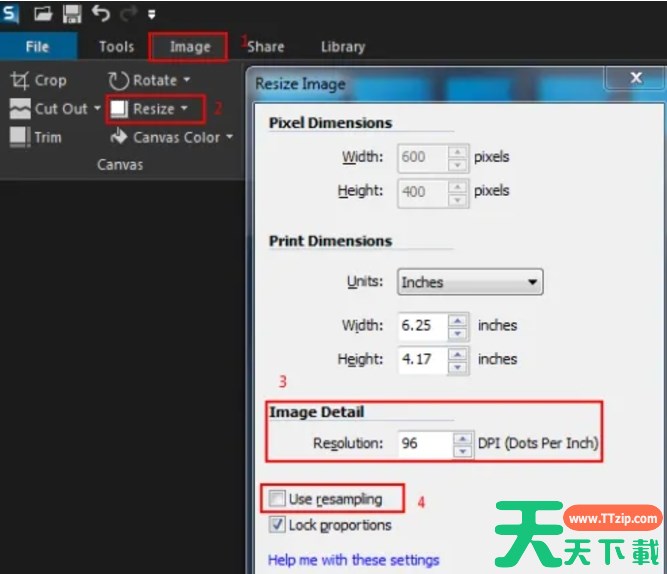Image resolution: width=667 pixels, height=574 pixels.
Task: Undo the last action
Action: pyautogui.click(x=101, y=13)
